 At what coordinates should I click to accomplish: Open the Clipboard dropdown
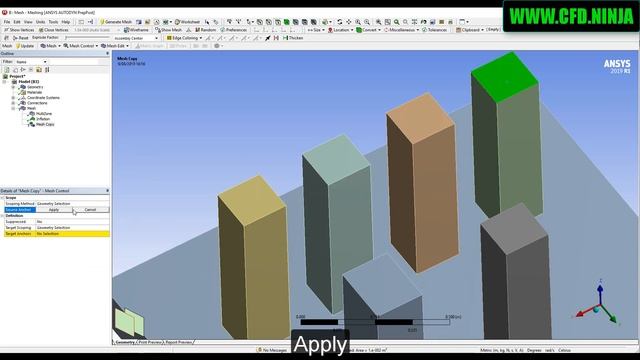click(x=470, y=30)
